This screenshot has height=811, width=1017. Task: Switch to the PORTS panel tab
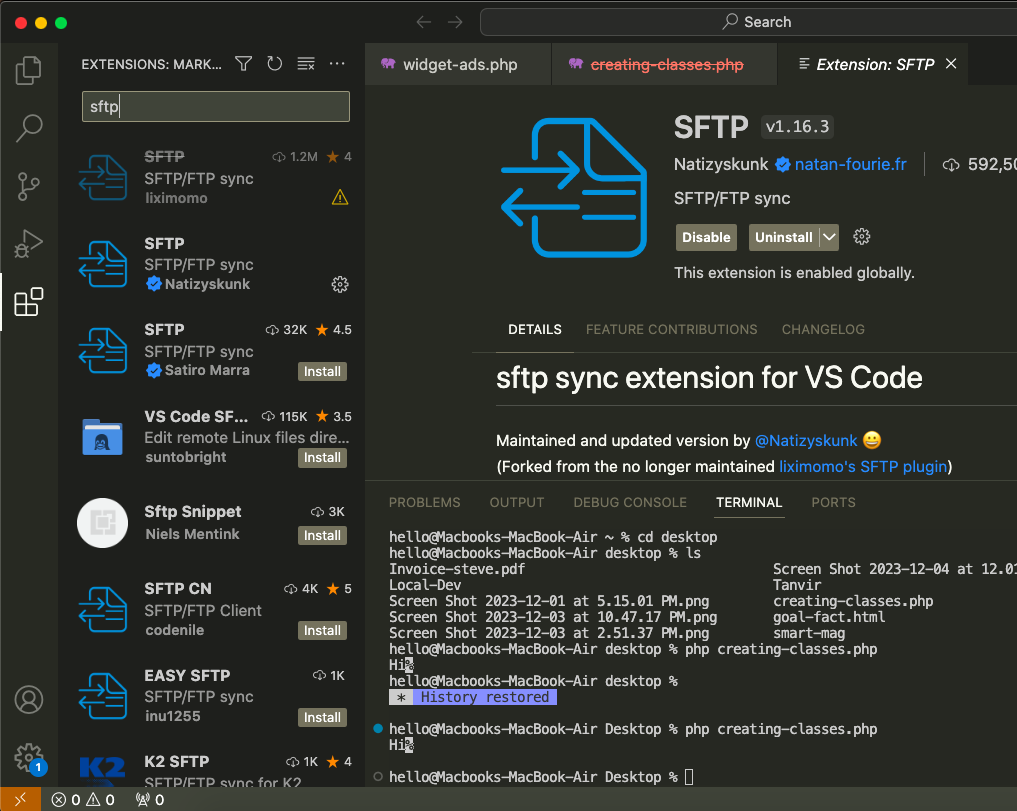[x=833, y=502]
